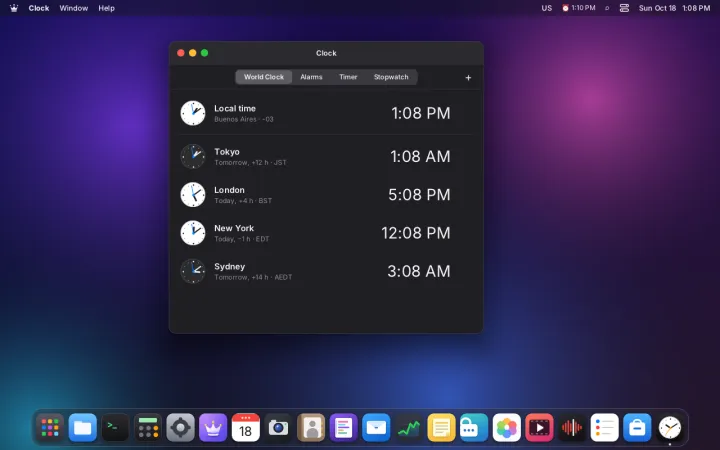Image resolution: width=720 pixels, height=450 pixels.
Task: Open the video player app in dock
Action: tap(539, 428)
